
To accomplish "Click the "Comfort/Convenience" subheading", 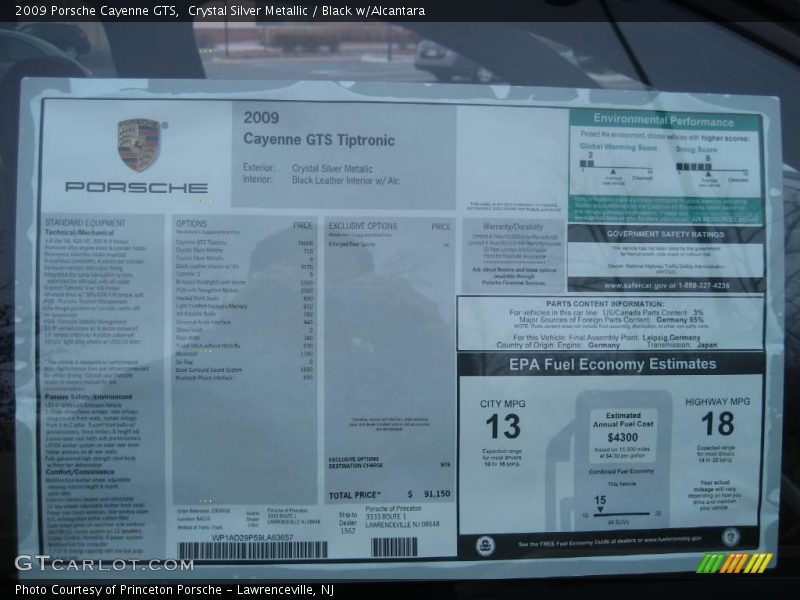I will click(x=81, y=472).
